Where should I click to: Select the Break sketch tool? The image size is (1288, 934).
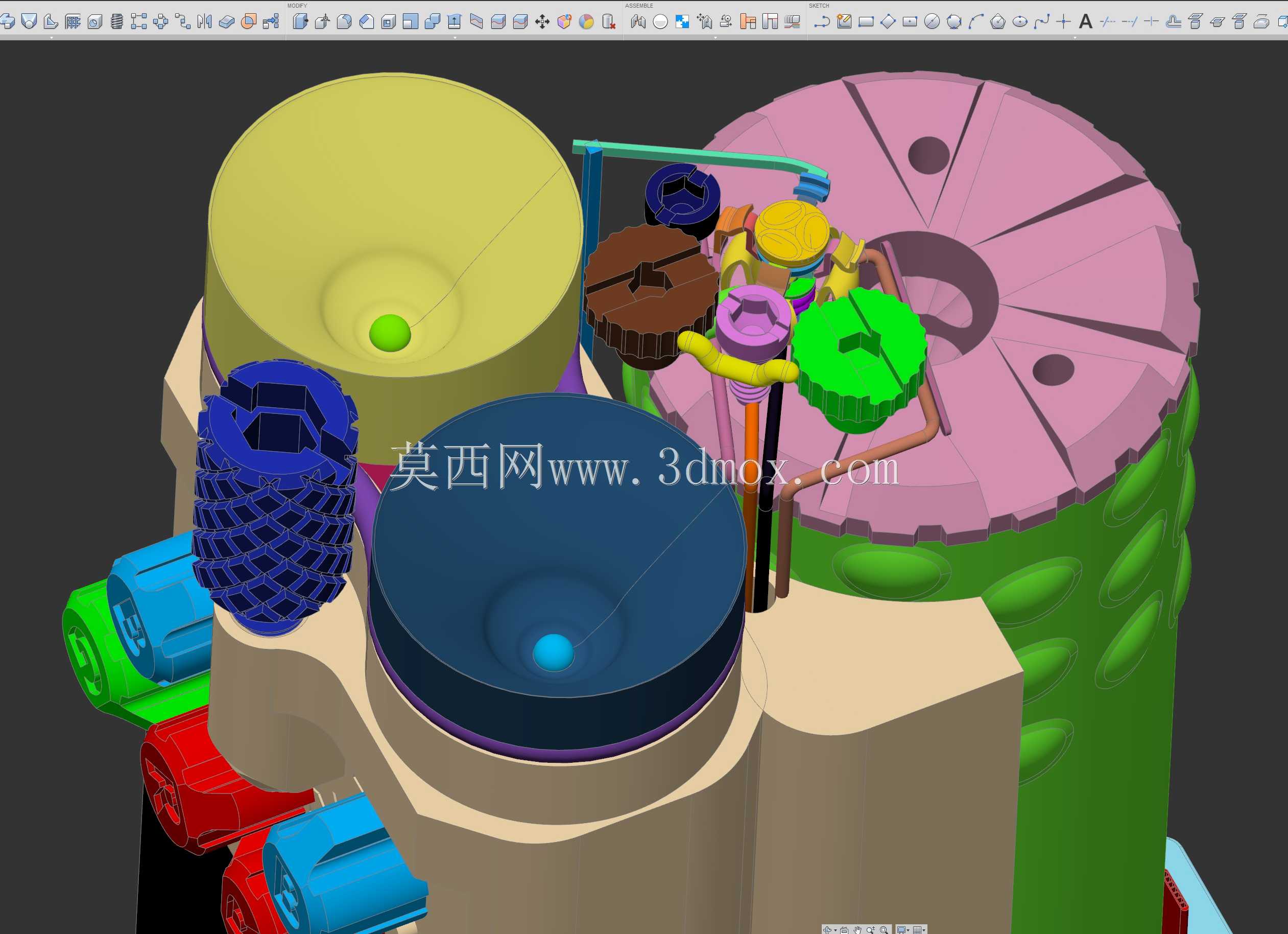1152,21
